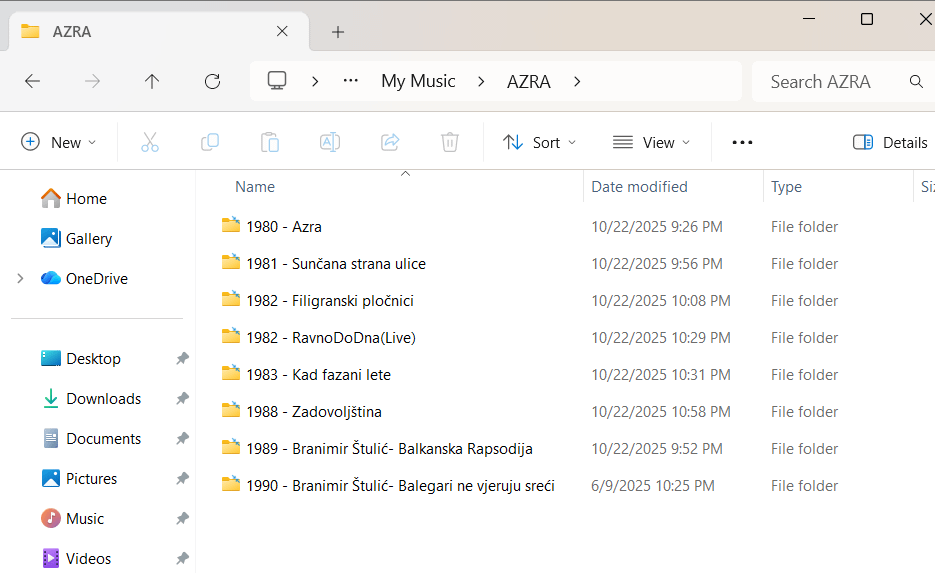The image size is (935, 573).
Task: Open Home in the navigation pane
Action: 74,199
